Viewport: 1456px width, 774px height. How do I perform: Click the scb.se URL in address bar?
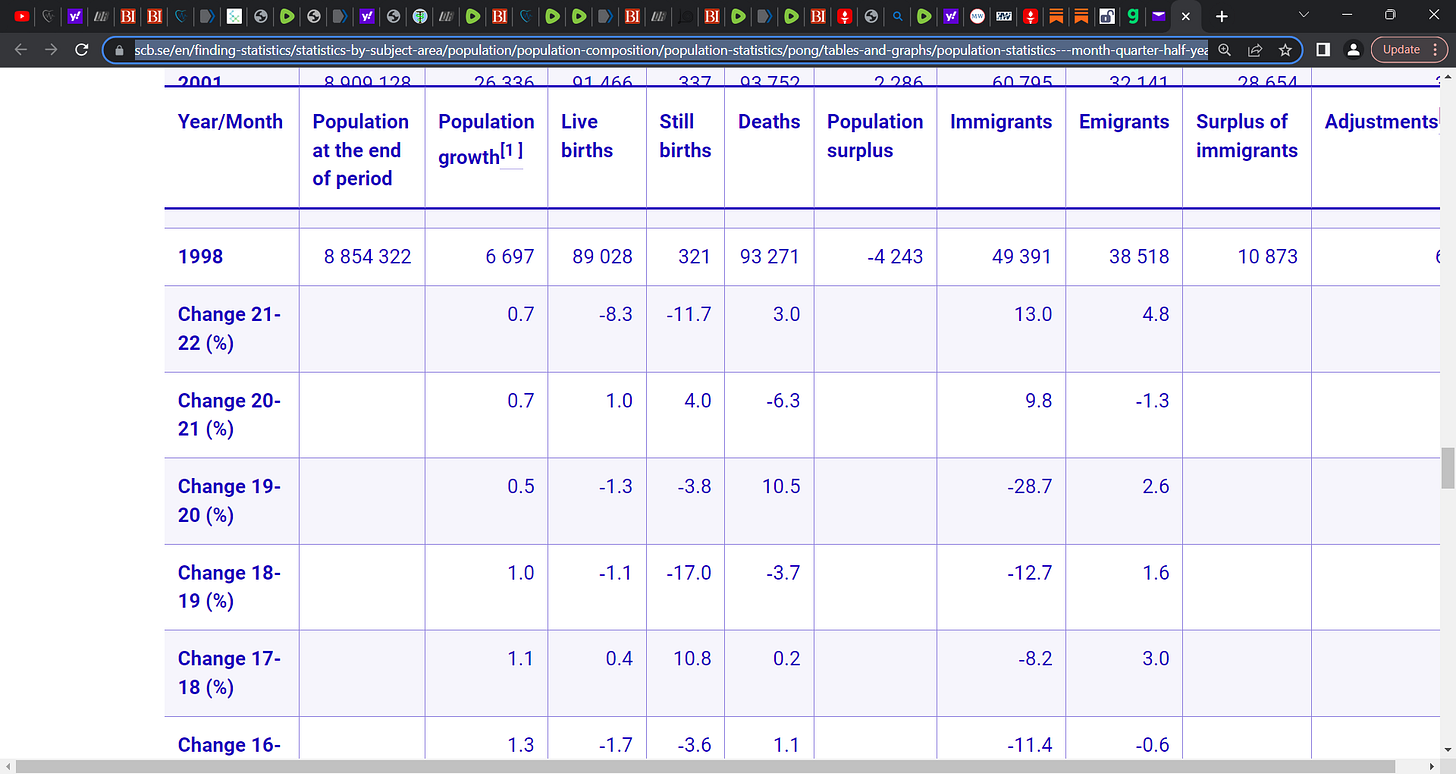[670, 50]
